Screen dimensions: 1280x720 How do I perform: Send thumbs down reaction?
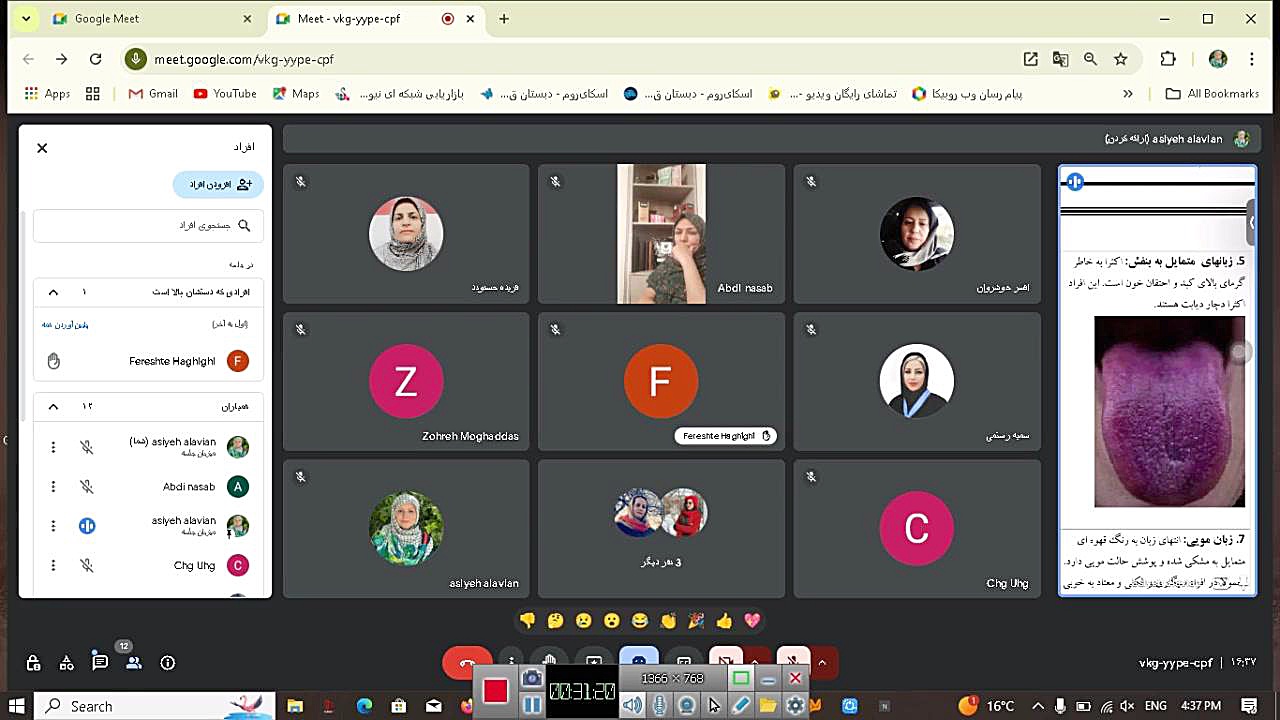coord(527,621)
